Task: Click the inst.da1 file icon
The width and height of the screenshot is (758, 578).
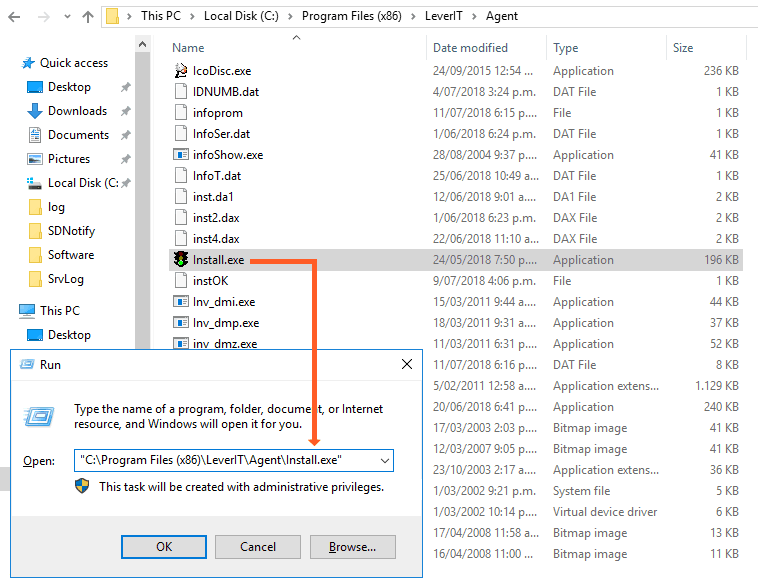Action: [x=181, y=197]
